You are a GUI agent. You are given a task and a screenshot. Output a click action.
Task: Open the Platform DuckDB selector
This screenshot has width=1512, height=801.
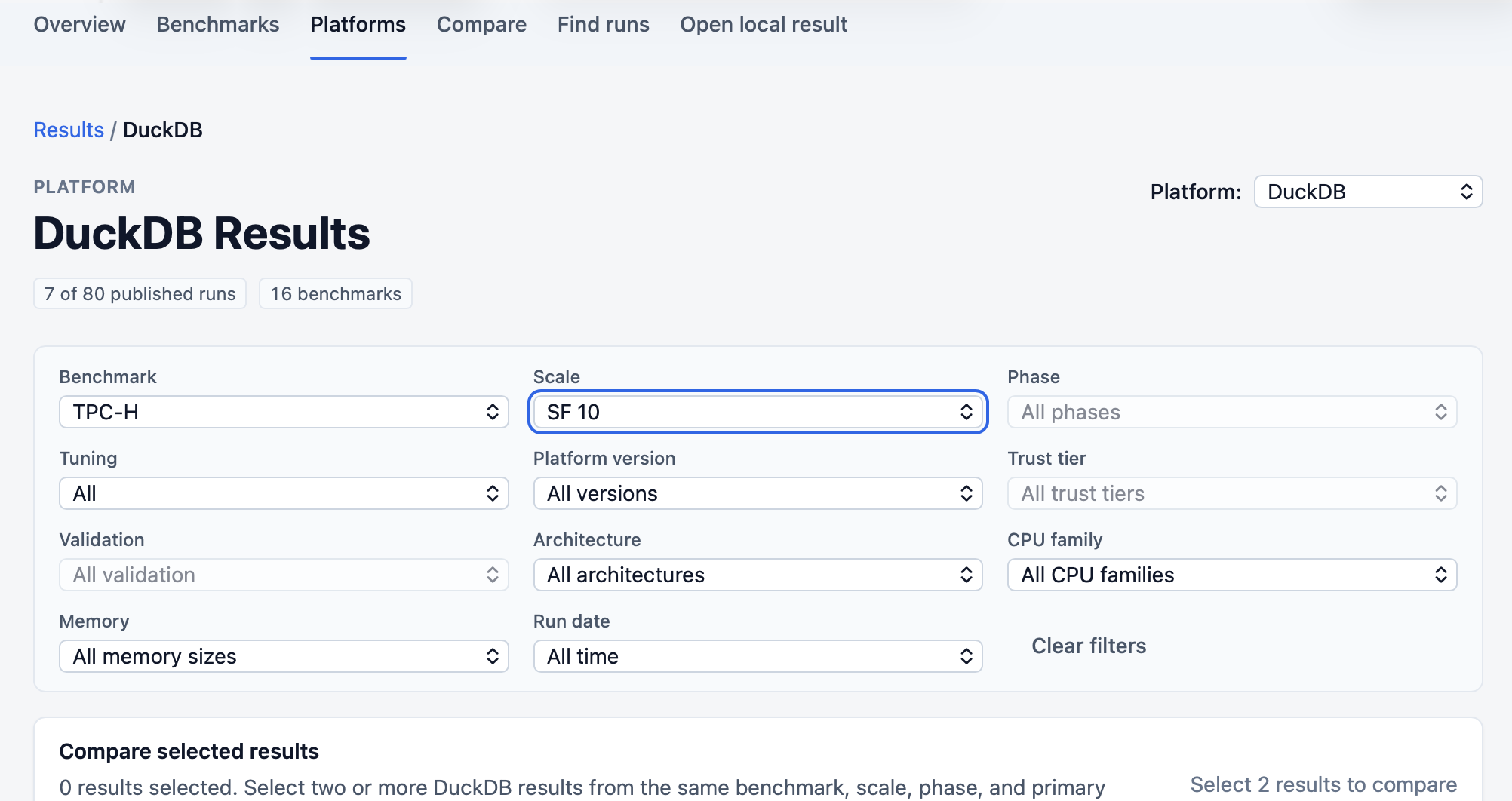coord(1368,192)
